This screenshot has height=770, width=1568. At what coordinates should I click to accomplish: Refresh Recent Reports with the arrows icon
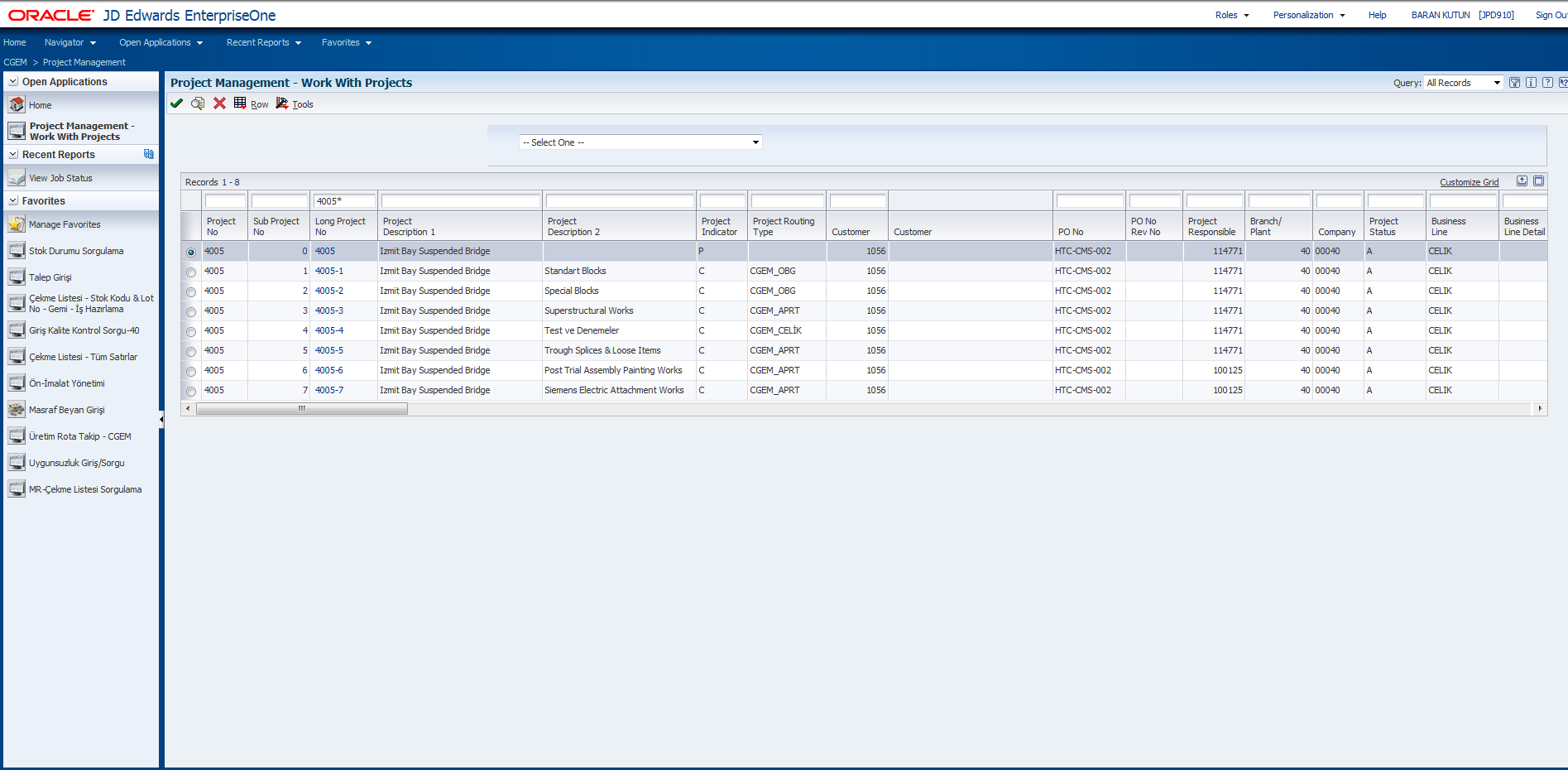[x=149, y=154]
